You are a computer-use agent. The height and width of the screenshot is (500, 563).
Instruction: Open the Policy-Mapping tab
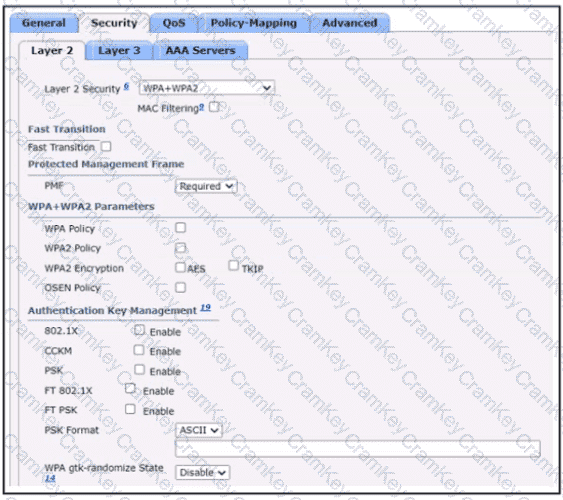[x=253, y=23]
